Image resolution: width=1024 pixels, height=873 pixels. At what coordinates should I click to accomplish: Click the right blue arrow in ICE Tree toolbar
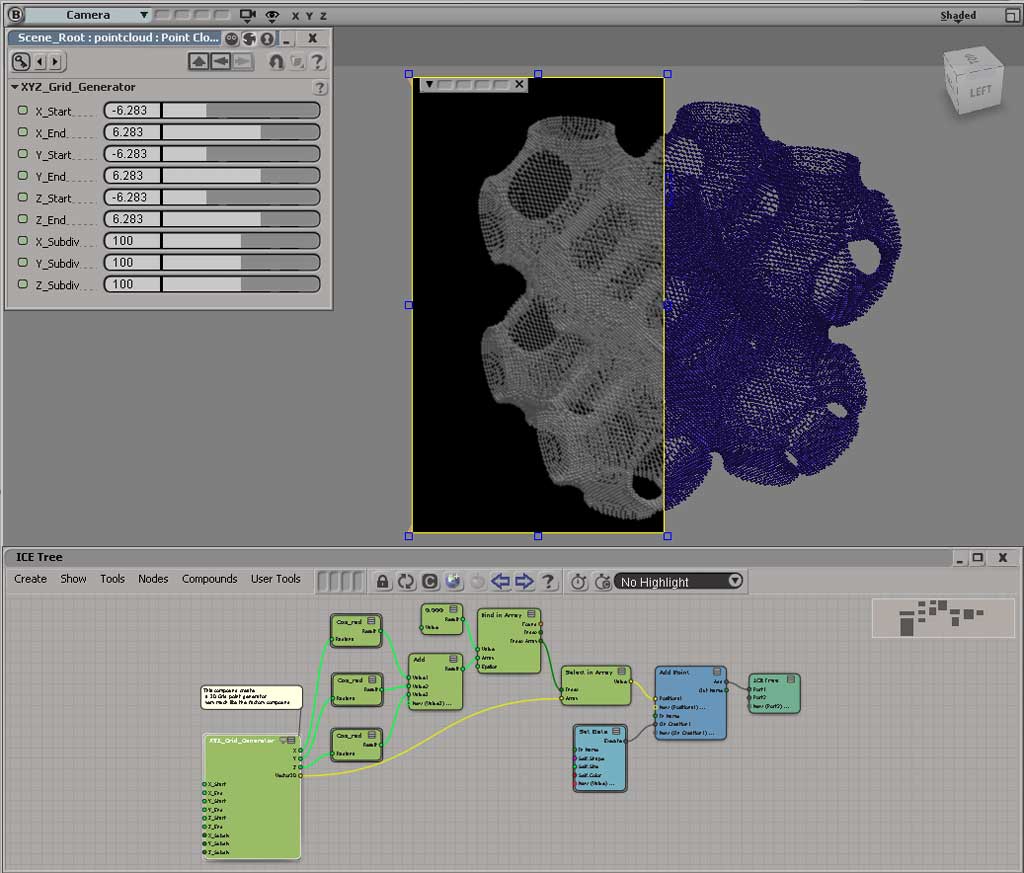(x=524, y=581)
